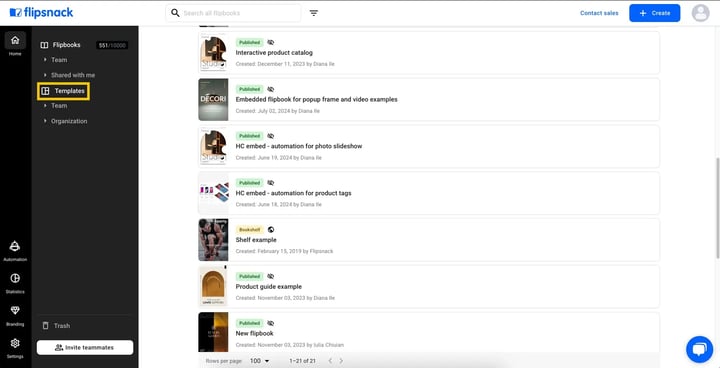The height and width of the screenshot is (368, 720).
Task: Open Product guide example title
Action: [269, 287]
